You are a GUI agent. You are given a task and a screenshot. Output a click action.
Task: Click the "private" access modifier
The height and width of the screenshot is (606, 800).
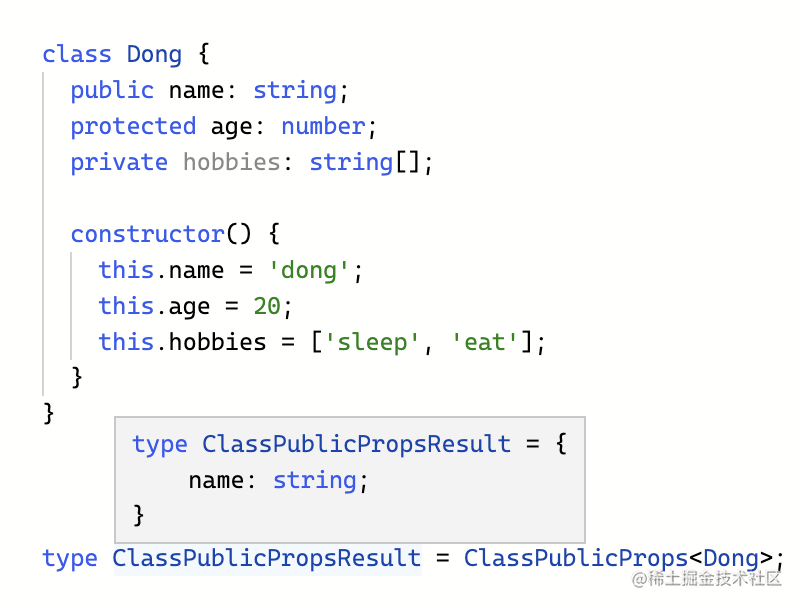pyautogui.click(x=119, y=162)
